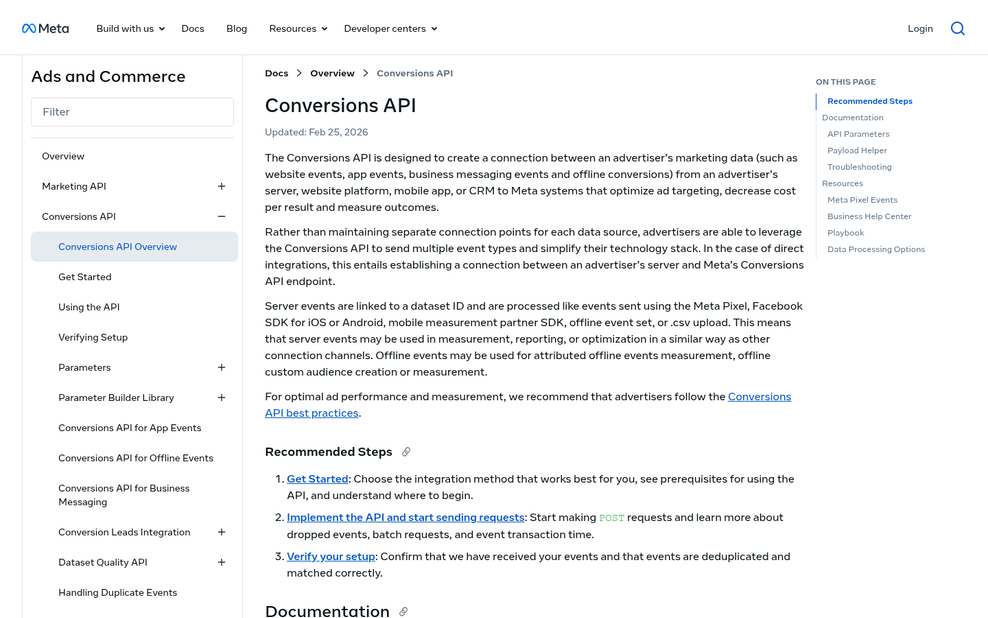This screenshot has height=618, width=988.
Task: Jump to API Parameters in page outline
Action: point(858,134)
